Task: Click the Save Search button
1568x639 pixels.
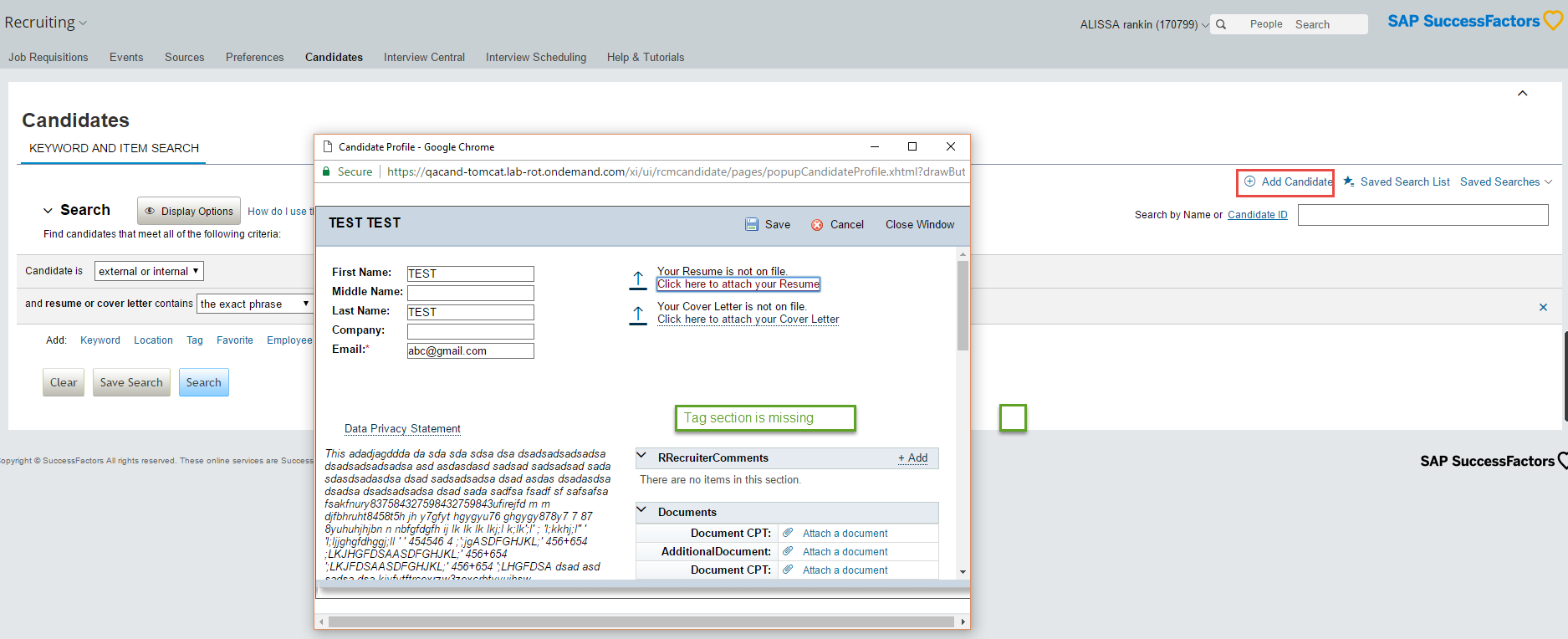Action: (x=131, y=382)
